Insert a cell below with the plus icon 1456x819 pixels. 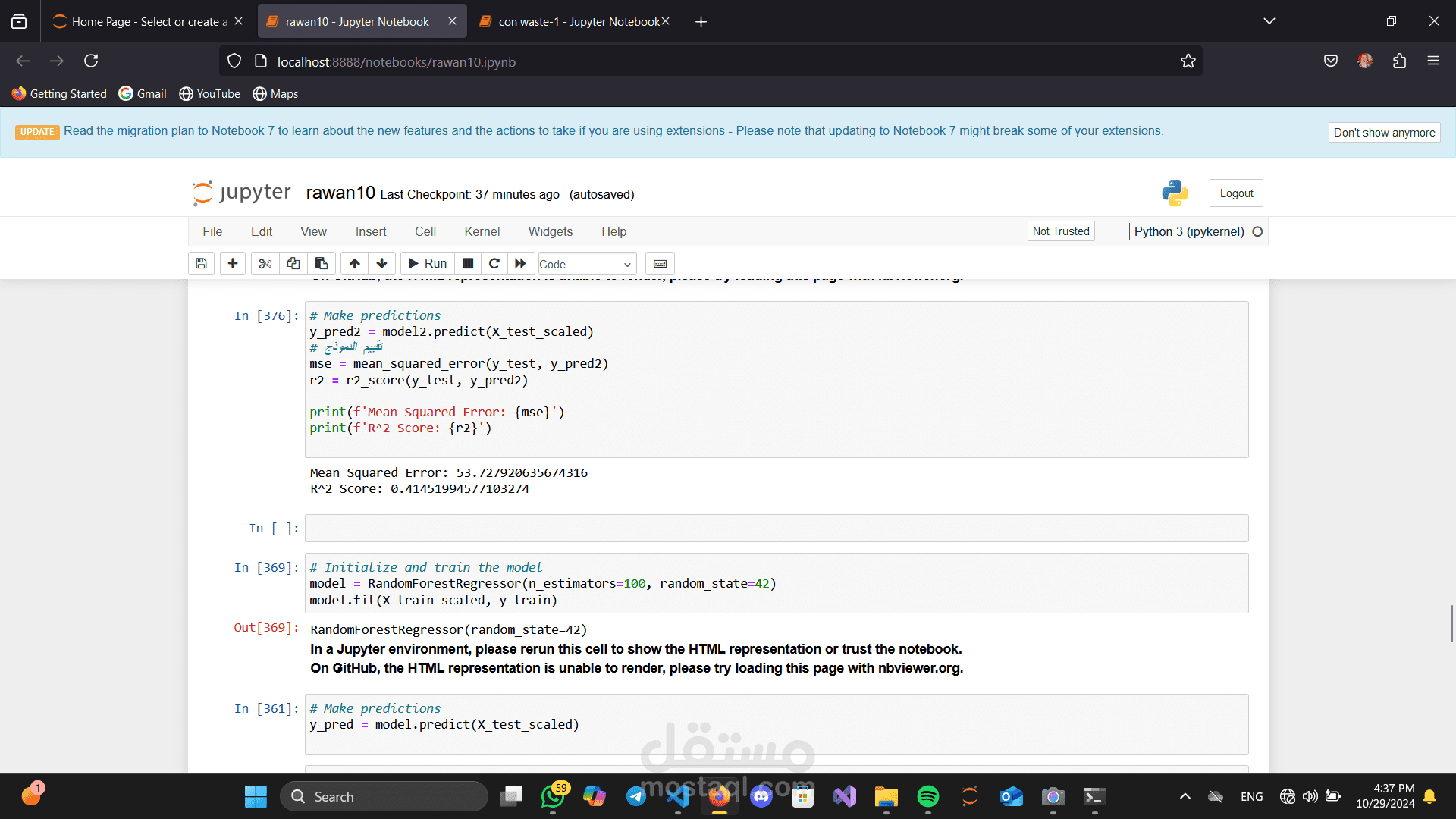(x=233, y=263)
